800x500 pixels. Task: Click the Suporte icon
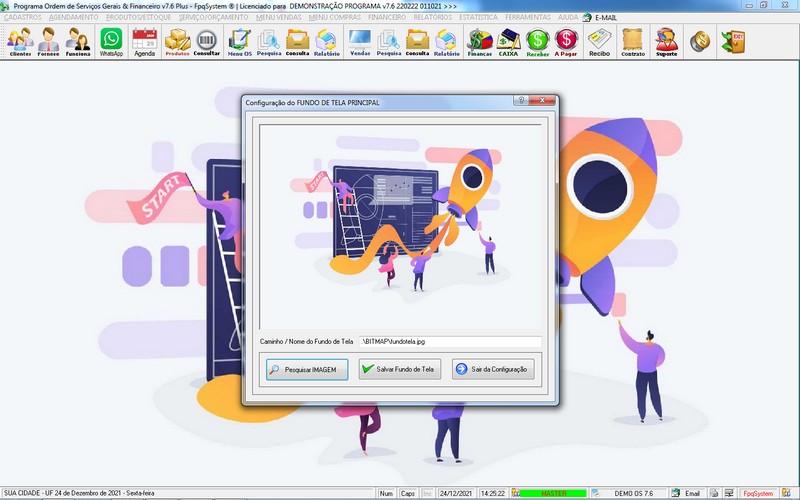pyautogui.click(x=666, y=42)
